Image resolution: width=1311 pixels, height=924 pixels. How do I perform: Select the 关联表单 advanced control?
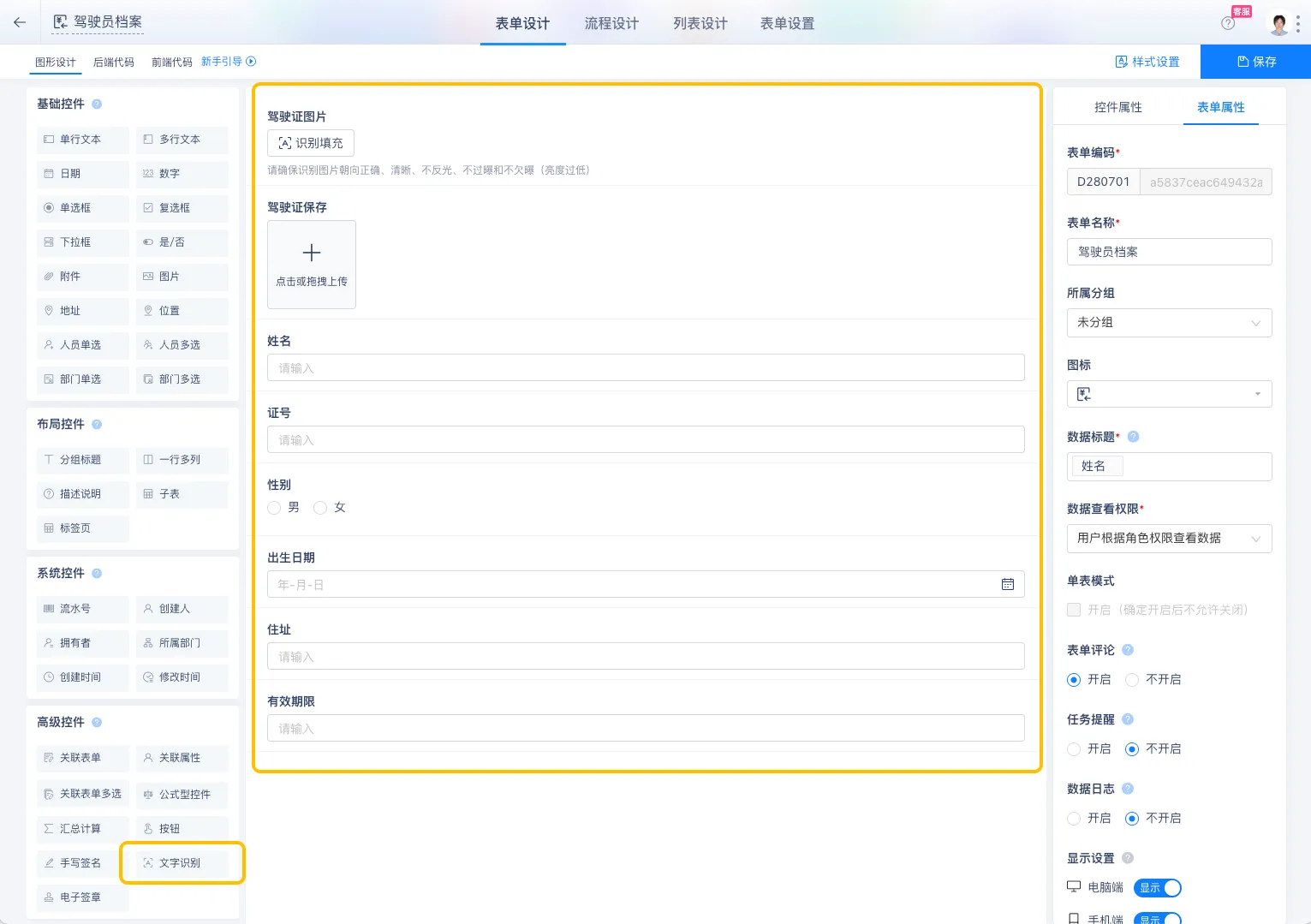point(82,758)
